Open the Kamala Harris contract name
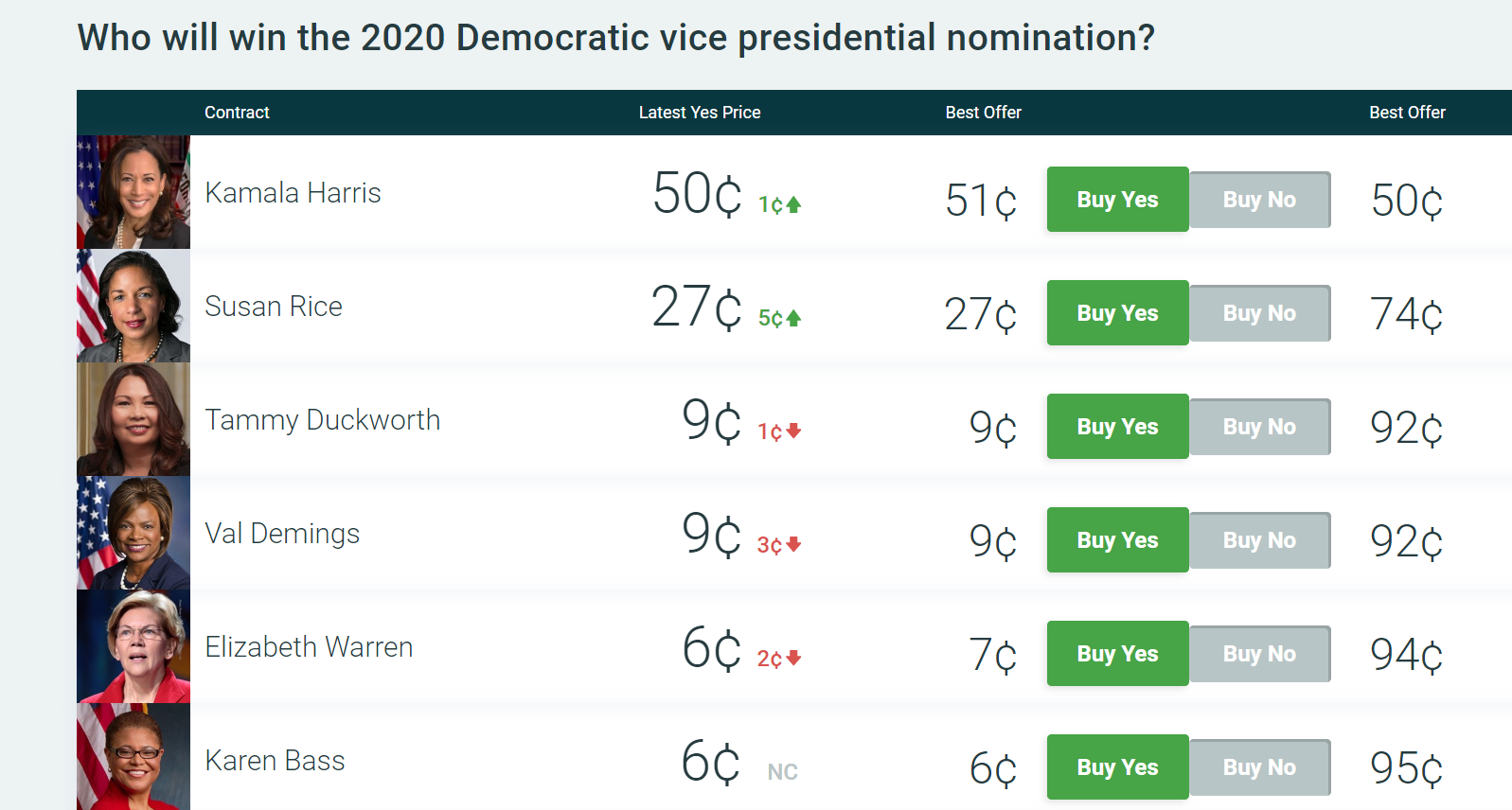Image resolution: width=1512 pixels, height=810 pixels. tap(293, 193)
